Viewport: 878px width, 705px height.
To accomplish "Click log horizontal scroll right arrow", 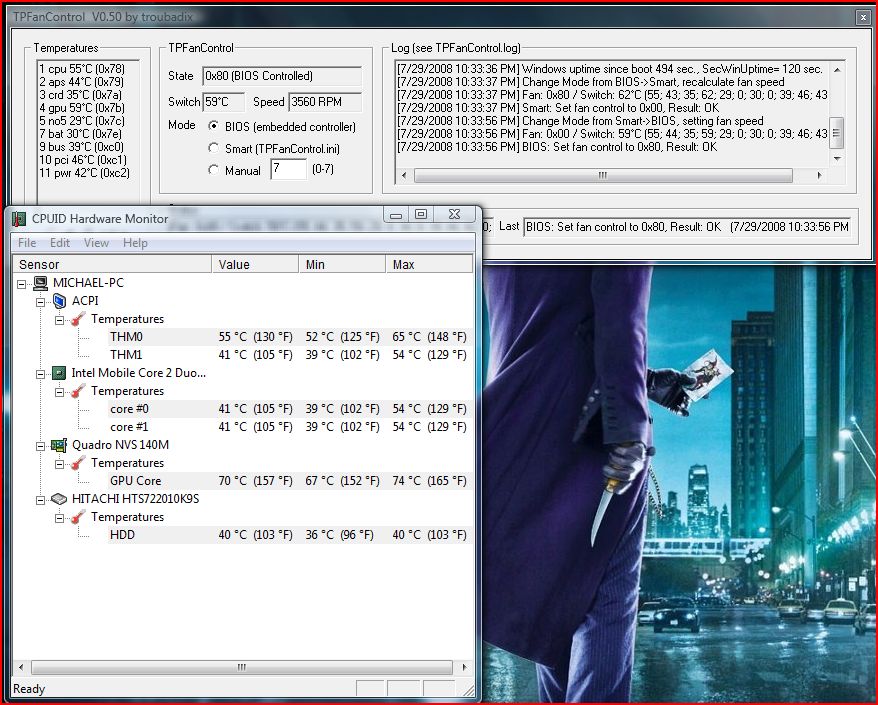I will 820,175.
